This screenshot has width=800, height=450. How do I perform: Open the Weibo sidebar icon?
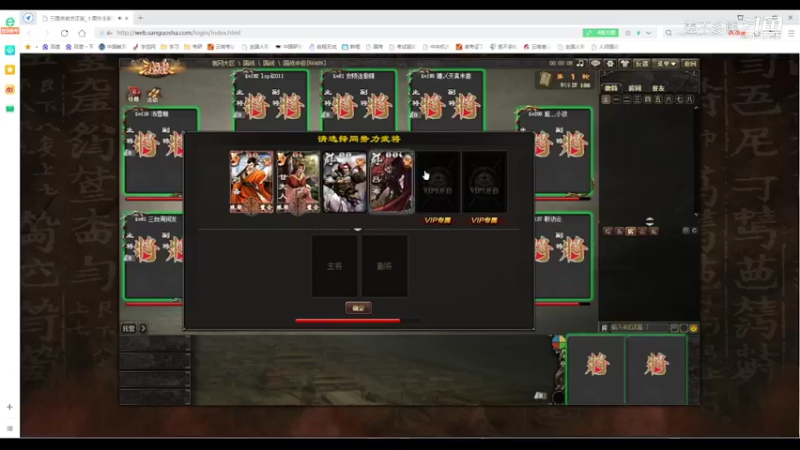tap(10, 90)
